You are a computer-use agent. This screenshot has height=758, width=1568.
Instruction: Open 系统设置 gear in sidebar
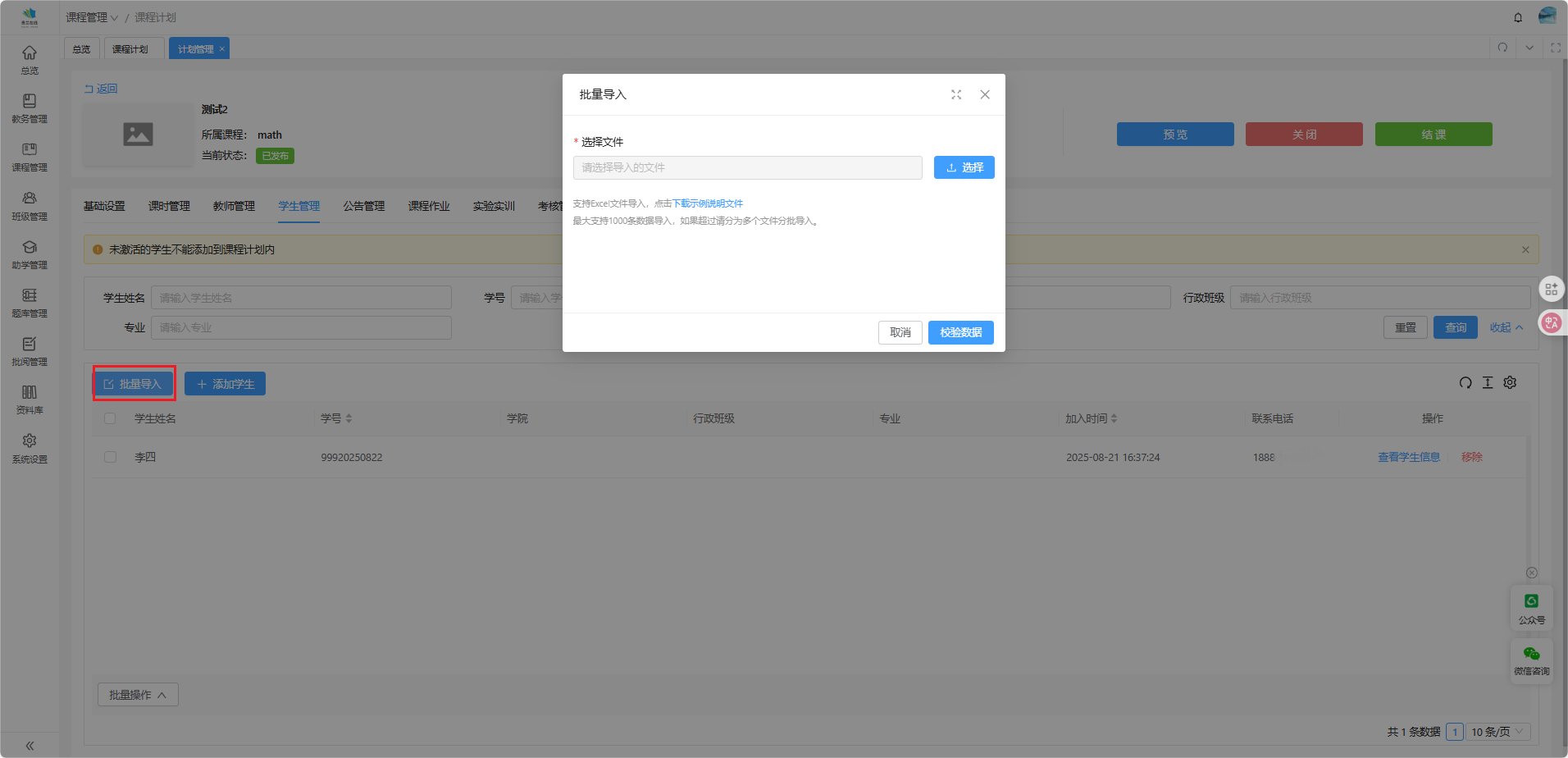pos(30,447)
